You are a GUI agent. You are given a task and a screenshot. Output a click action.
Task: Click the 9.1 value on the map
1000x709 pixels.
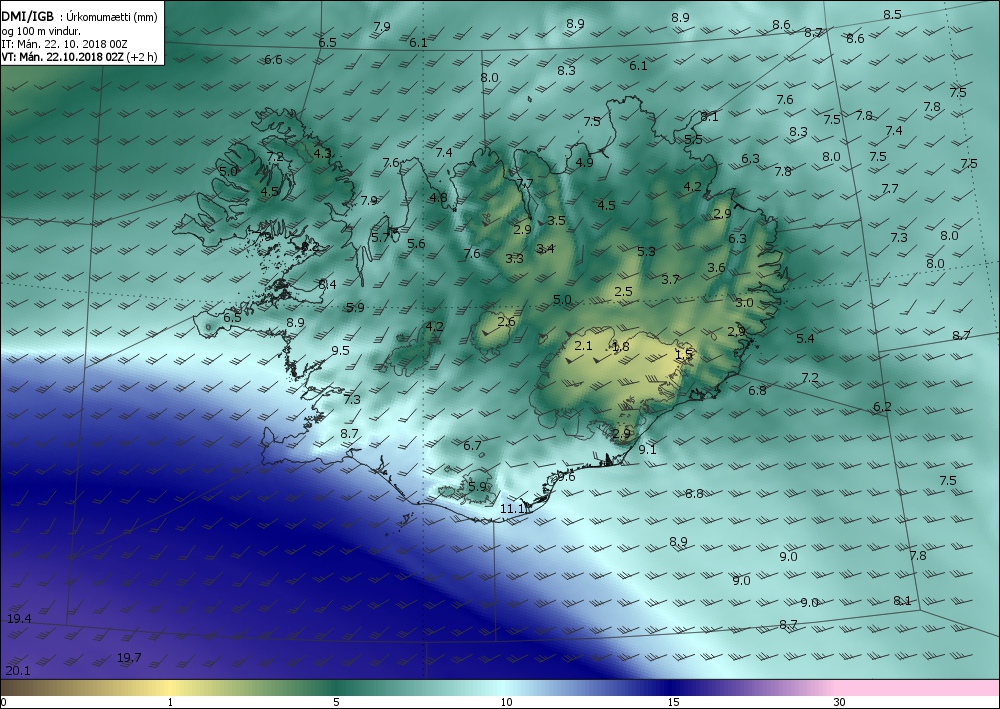[x=647, y=450]
